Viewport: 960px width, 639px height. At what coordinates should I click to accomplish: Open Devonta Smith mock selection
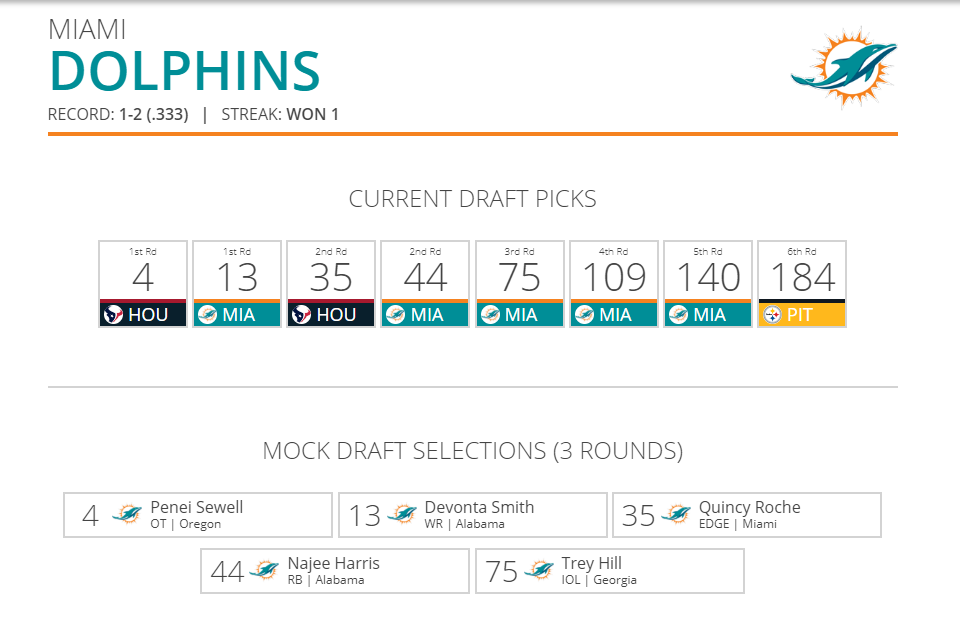[473, 515]
